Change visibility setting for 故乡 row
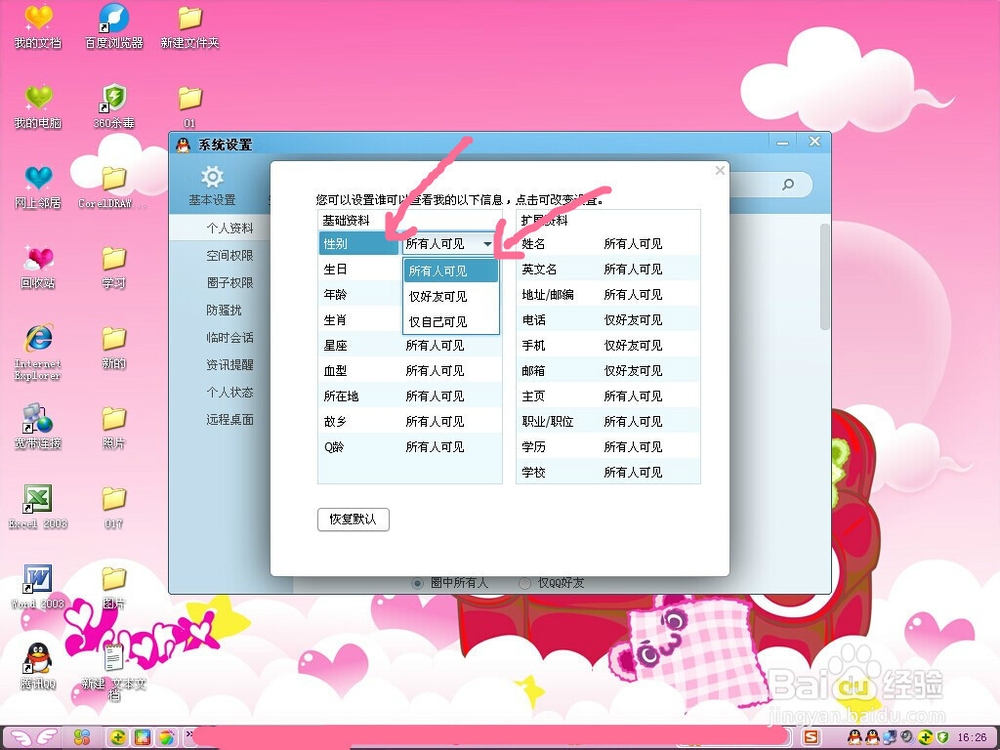Image resolution: width=1000 pixels, height=750 pixels. tap(435, 422)
